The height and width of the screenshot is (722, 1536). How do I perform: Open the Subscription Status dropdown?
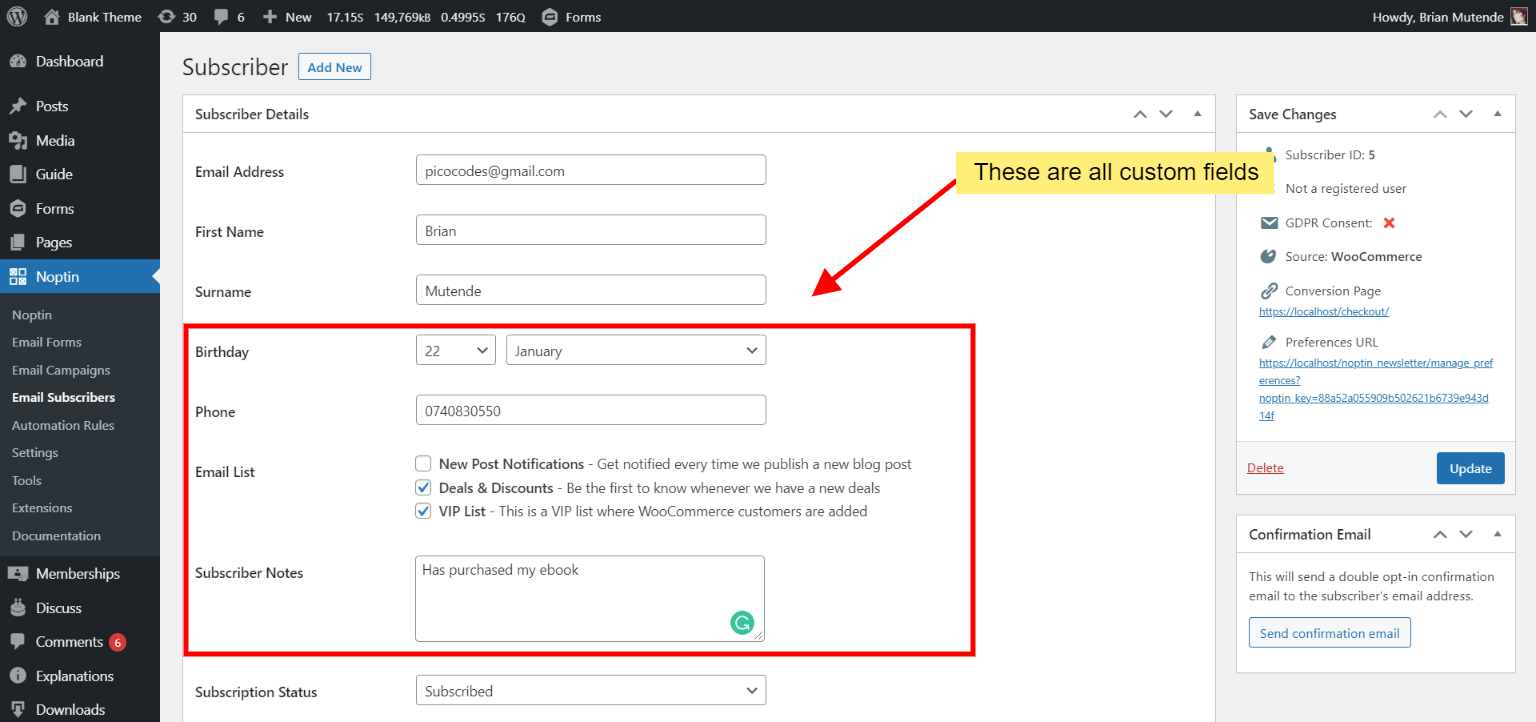[590, 690]
